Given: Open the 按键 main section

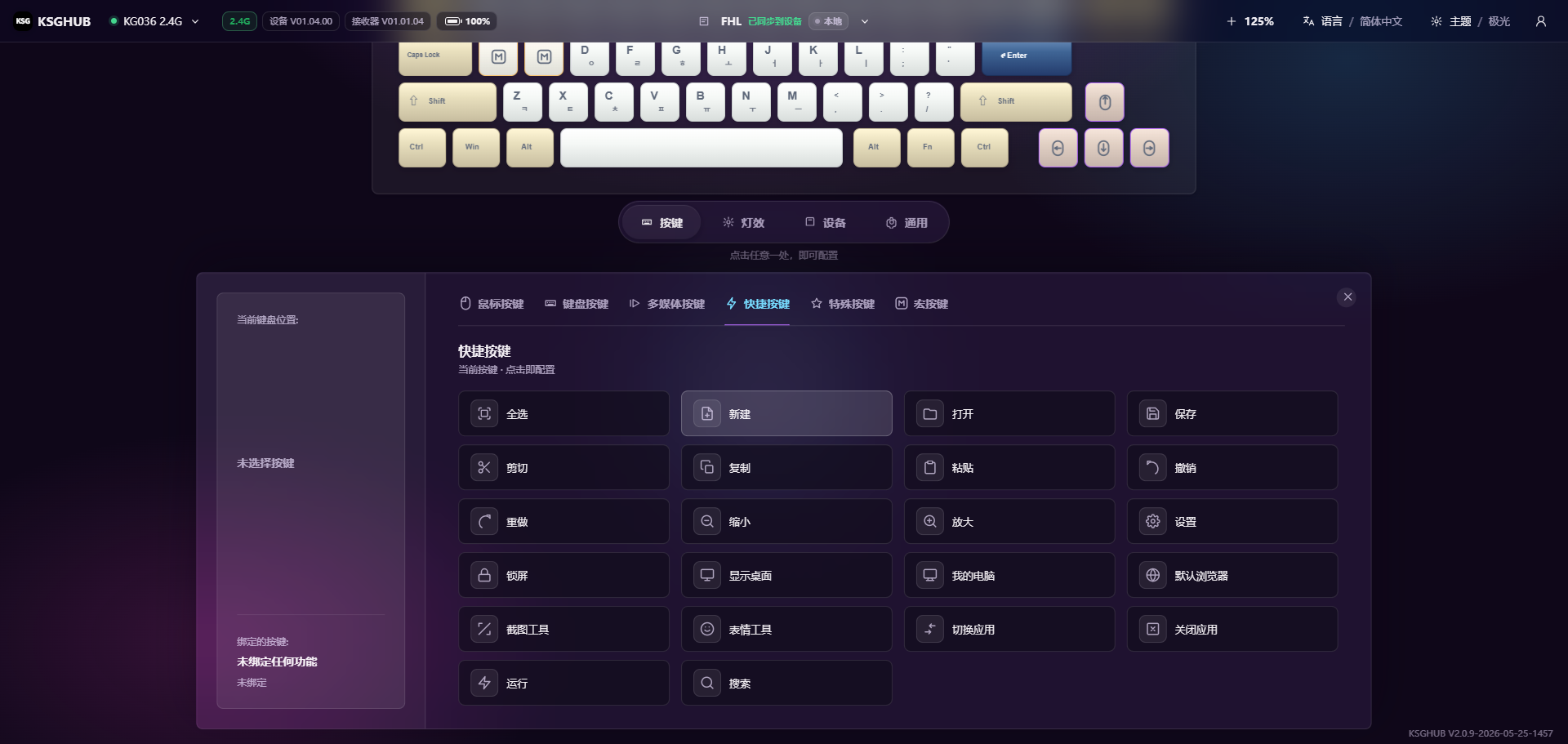Looking at the screenshot, I should click(661, 223).
